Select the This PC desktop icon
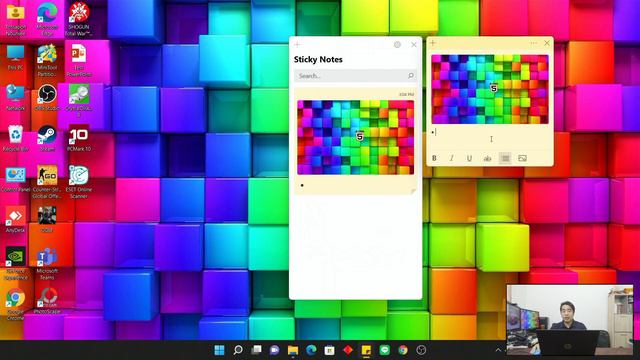The image size is (640, 360). (16, 58)
